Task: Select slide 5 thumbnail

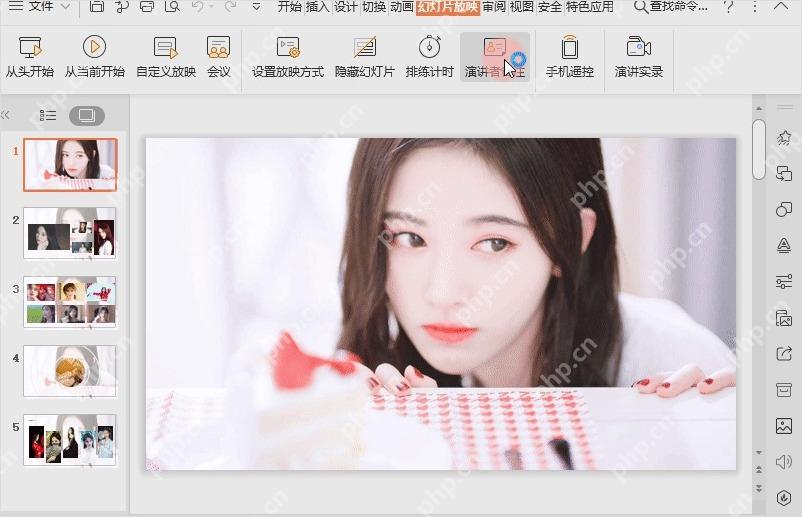Action: (70, 440)
